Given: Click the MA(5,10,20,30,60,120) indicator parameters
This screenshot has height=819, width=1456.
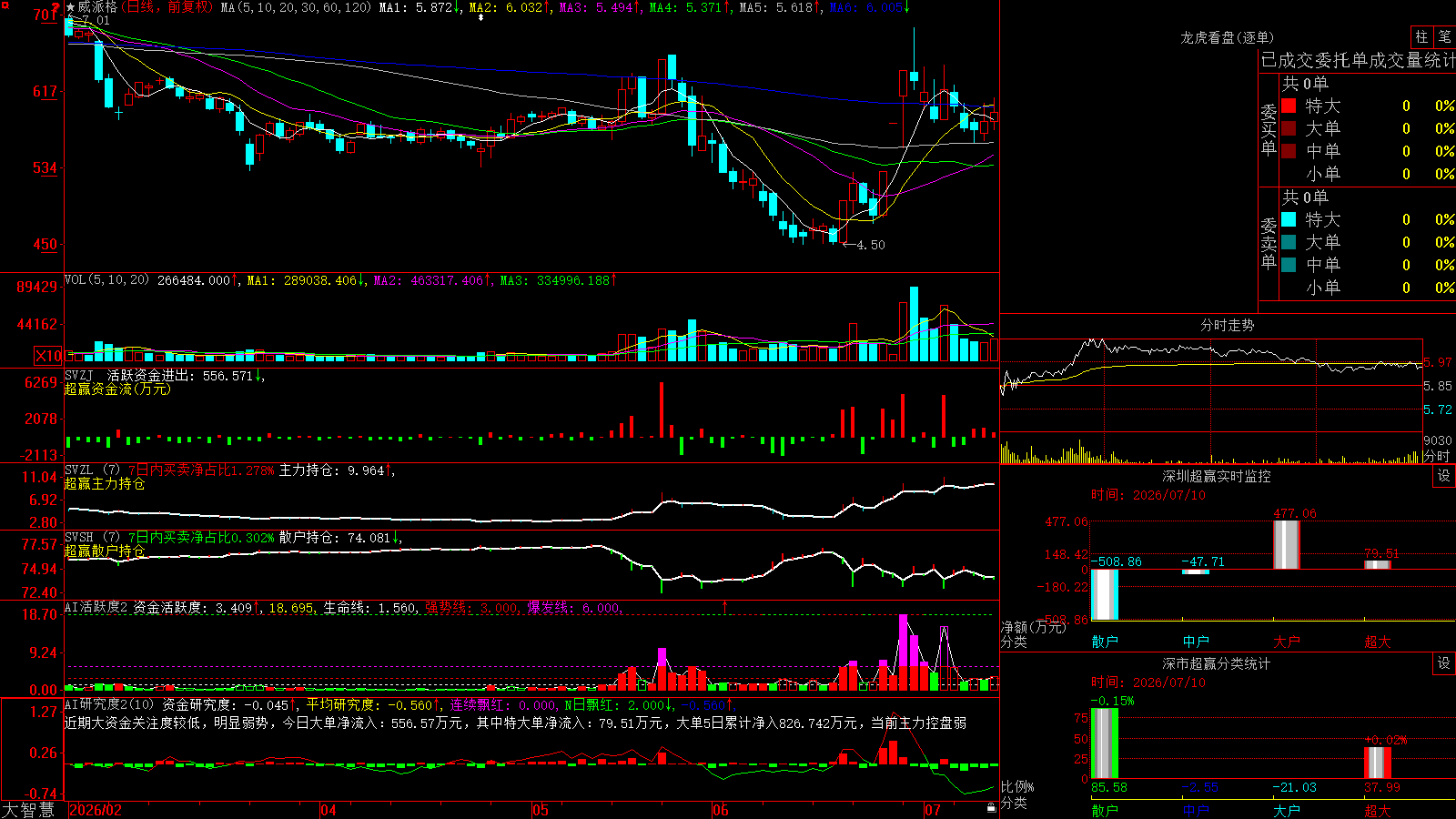Looking at the screenshot, I should click(296, 7).
